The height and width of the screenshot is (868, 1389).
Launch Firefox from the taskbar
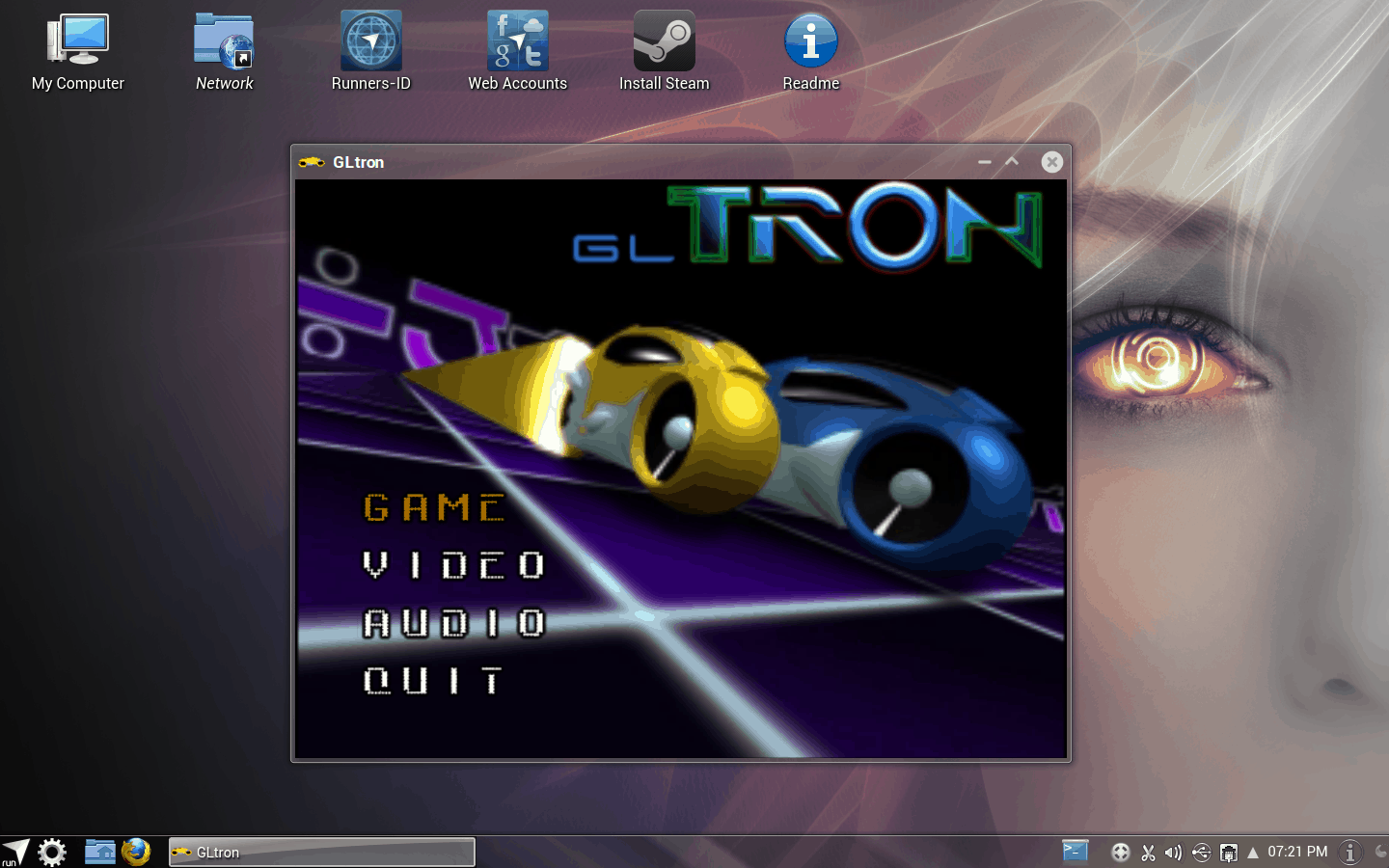(136, 852)
